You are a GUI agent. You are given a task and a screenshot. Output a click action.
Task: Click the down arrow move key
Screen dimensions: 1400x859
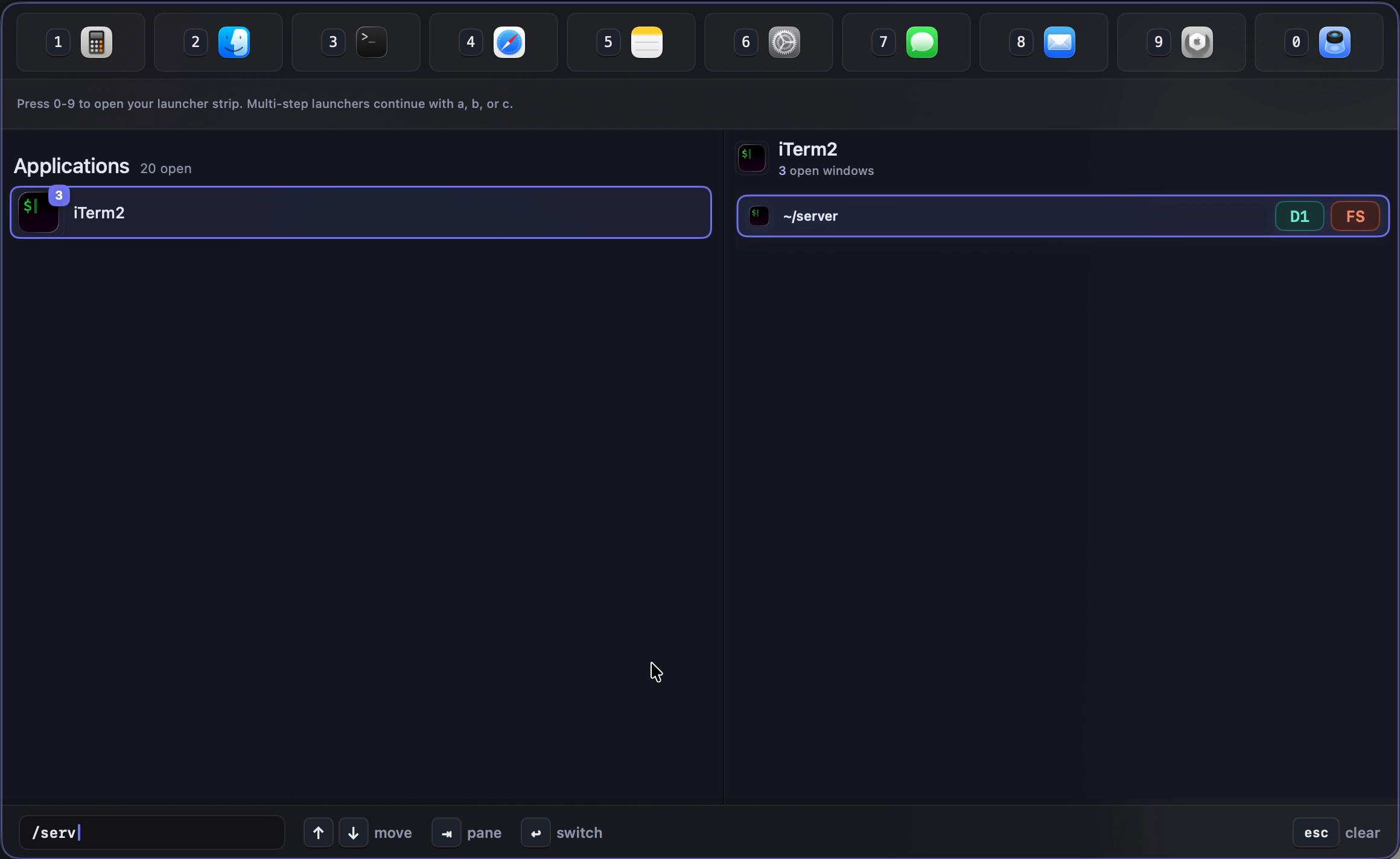[354, 832]
